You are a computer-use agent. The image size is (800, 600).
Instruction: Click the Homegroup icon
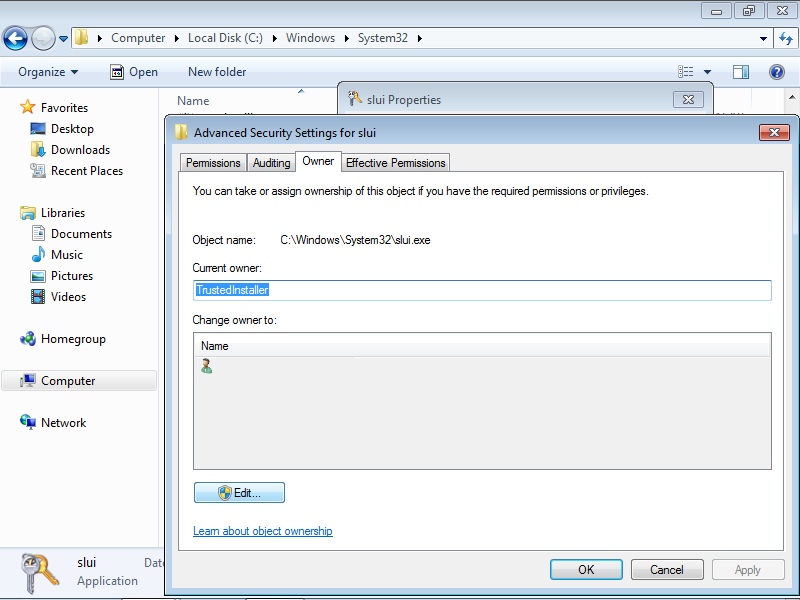28,339
